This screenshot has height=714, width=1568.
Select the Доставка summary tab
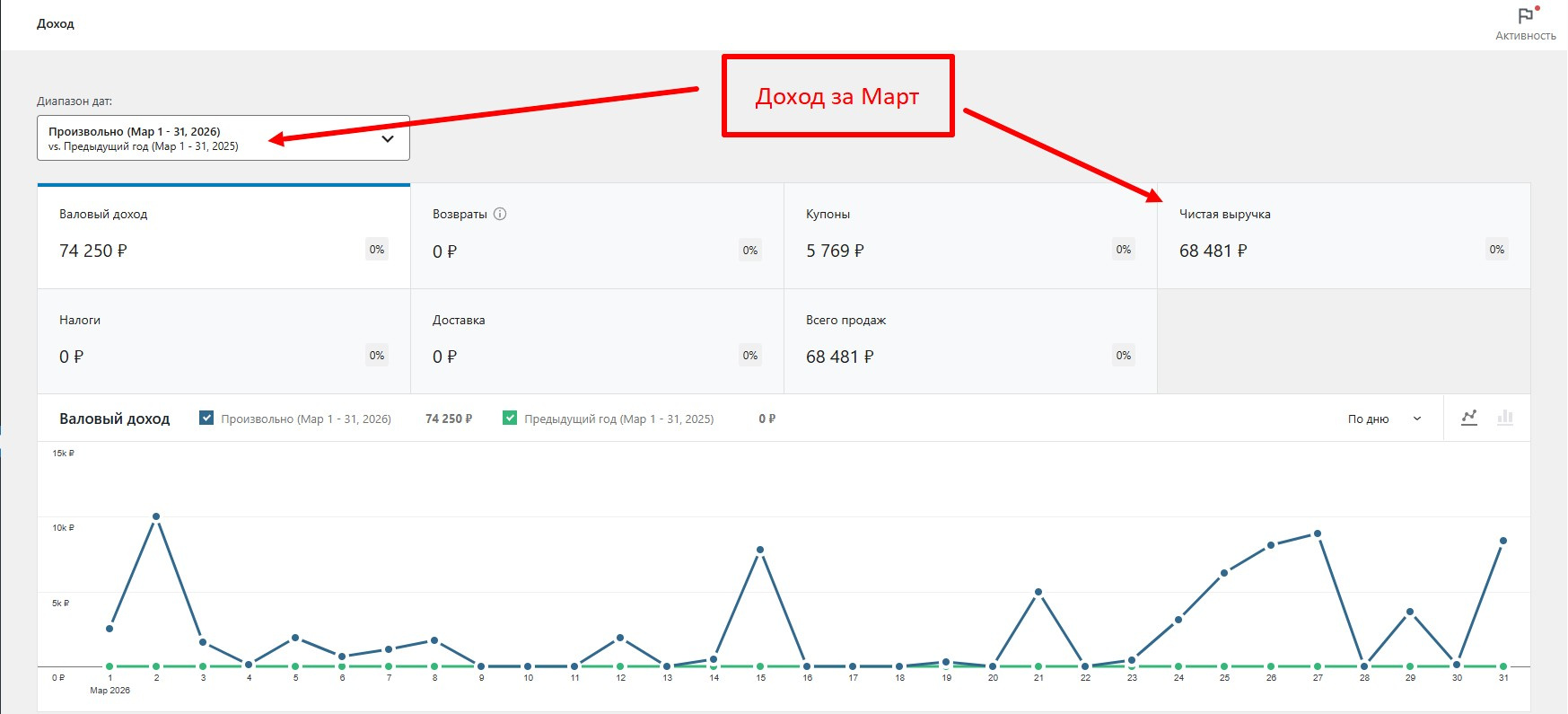[x=597, y=341]
